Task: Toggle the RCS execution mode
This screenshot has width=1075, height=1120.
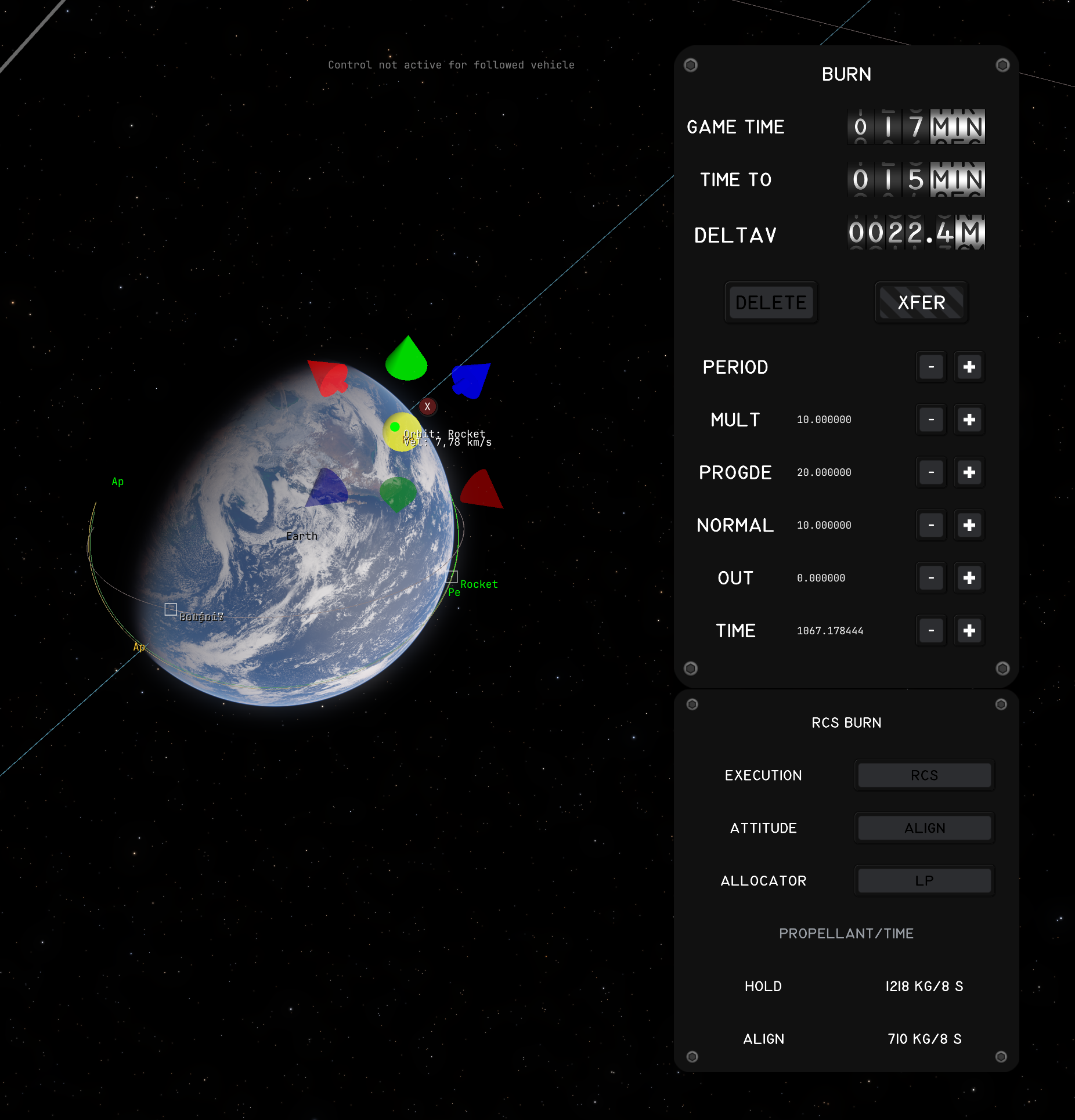Action: tap(924, 775)
